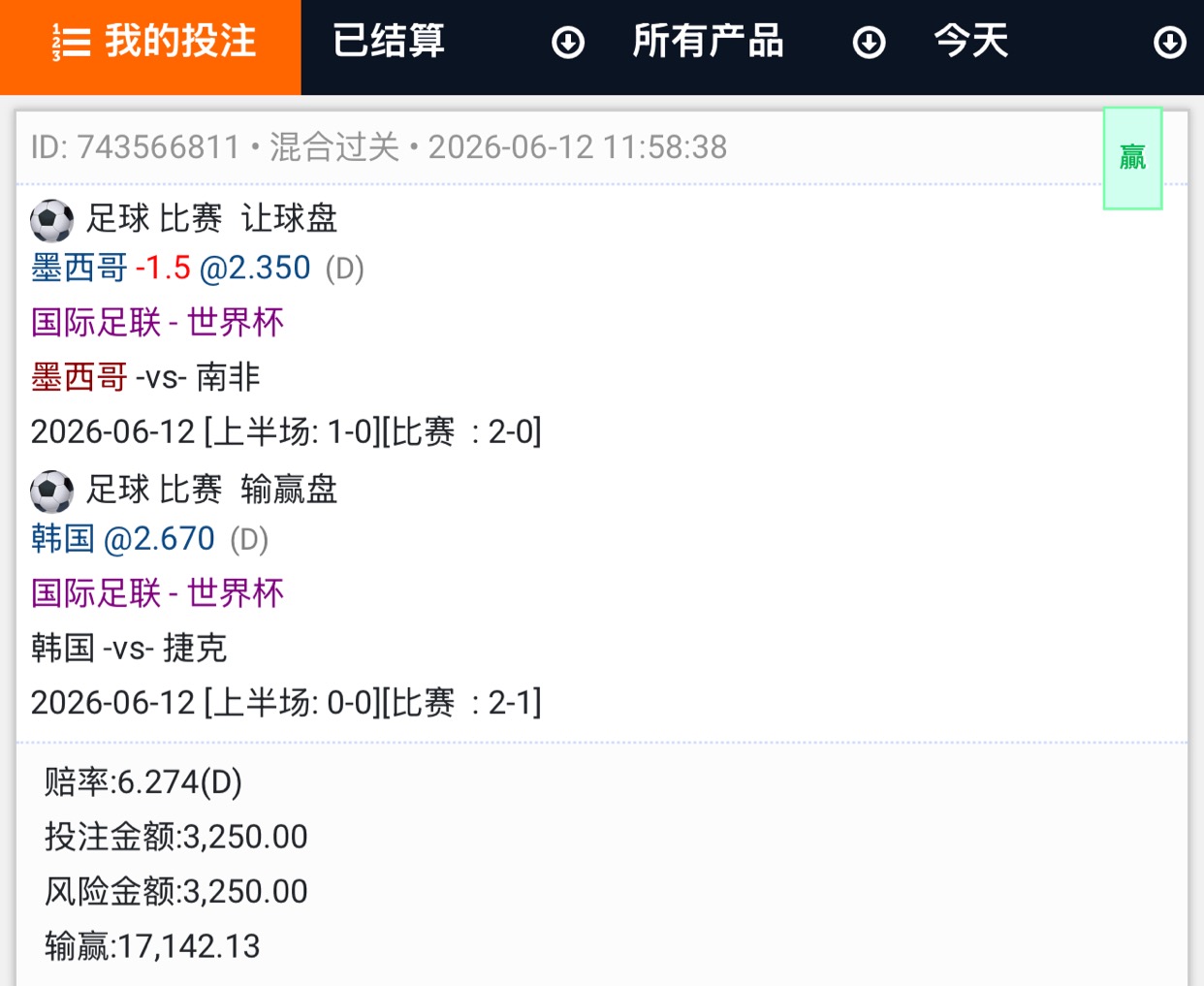
Task: Open second 国际足联 - 世界杯 league link
Action: pyautogui.click(x=157, y=593)
